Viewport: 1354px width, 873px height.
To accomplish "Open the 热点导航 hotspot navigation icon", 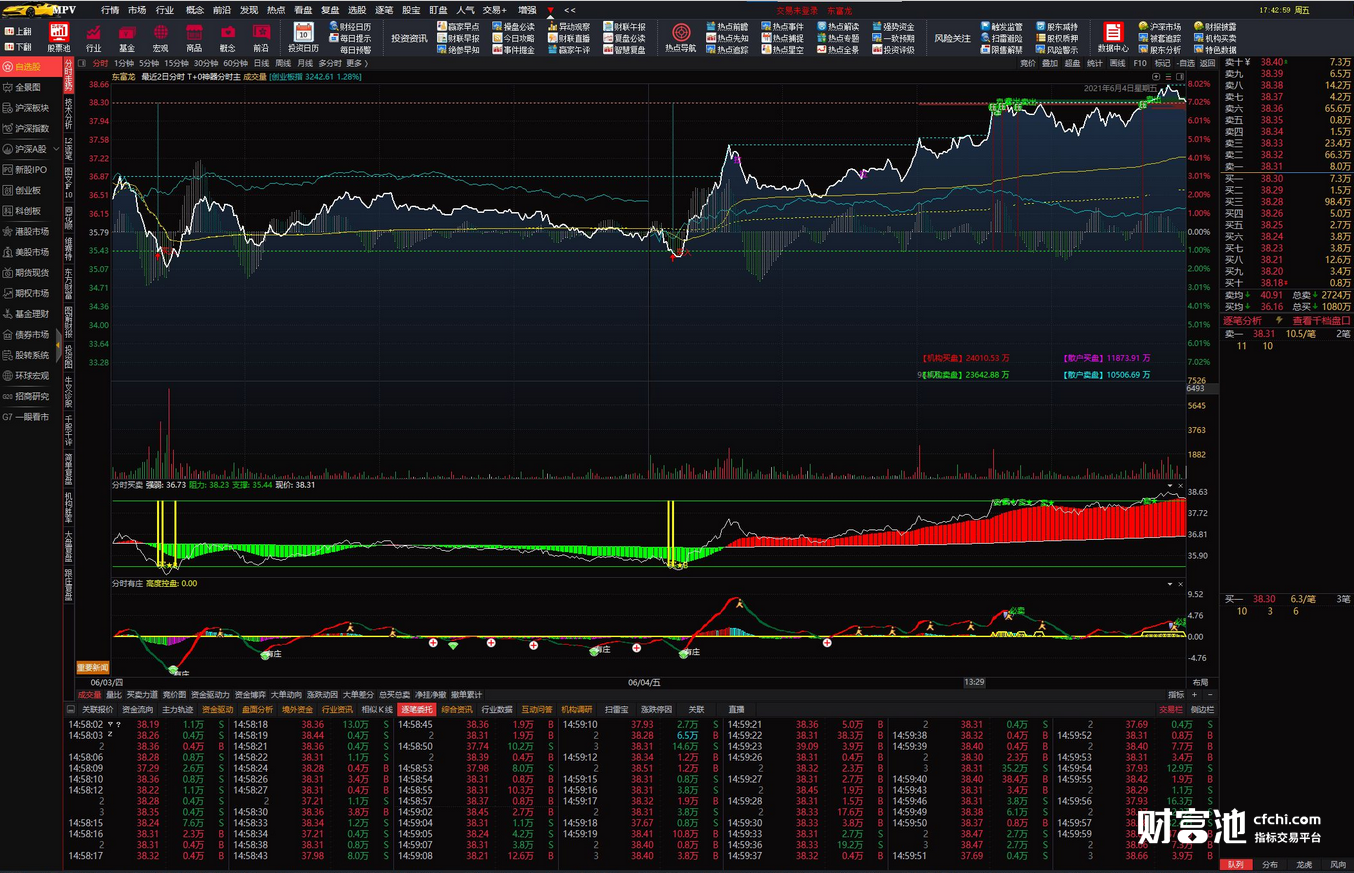I will point(680,38).
